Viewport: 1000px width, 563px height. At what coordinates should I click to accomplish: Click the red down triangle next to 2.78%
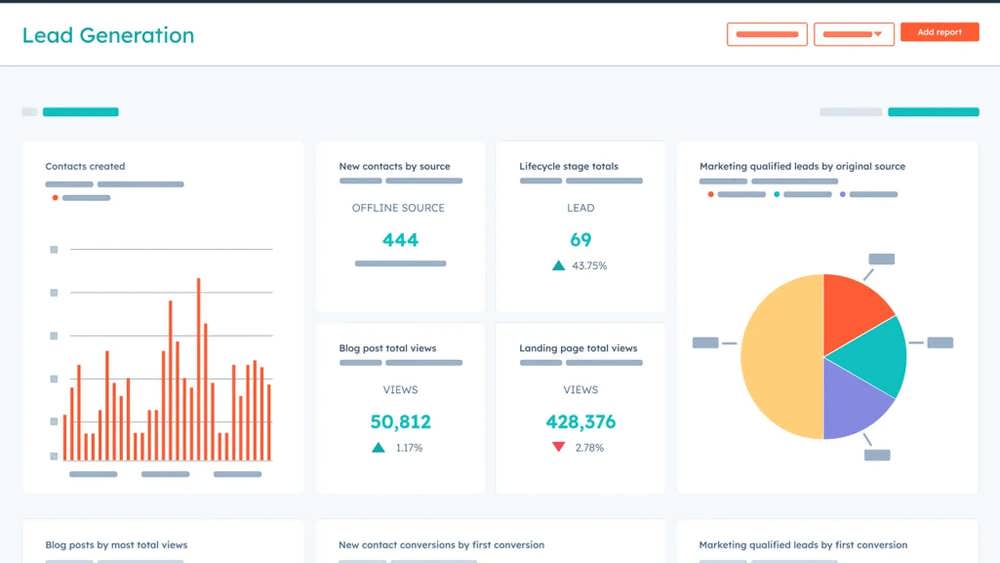click(x=558, y=447)
